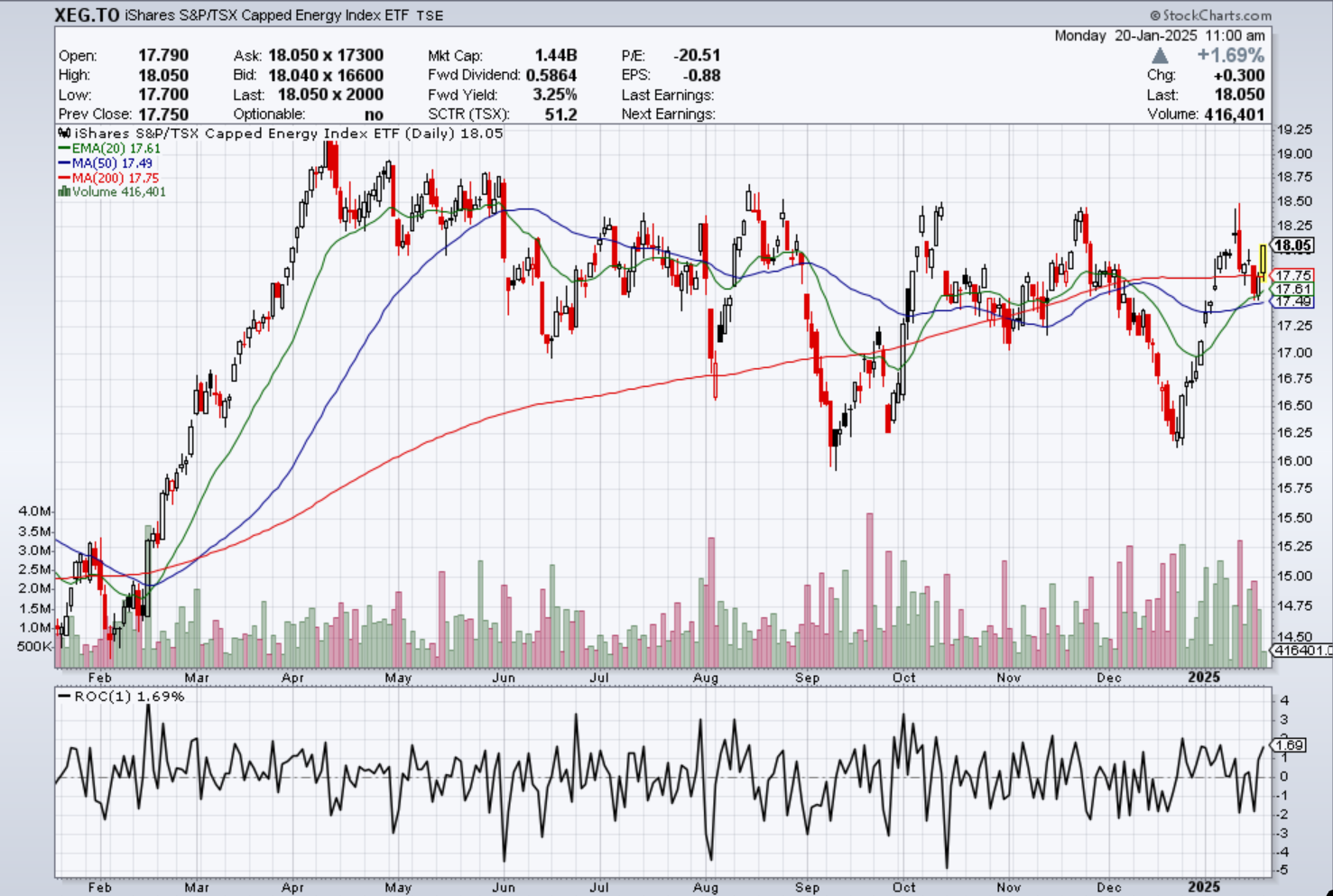1333x896 pixels.
Task: Click the gray up-arrow beside +1.69%
Action: [1160, 56]
